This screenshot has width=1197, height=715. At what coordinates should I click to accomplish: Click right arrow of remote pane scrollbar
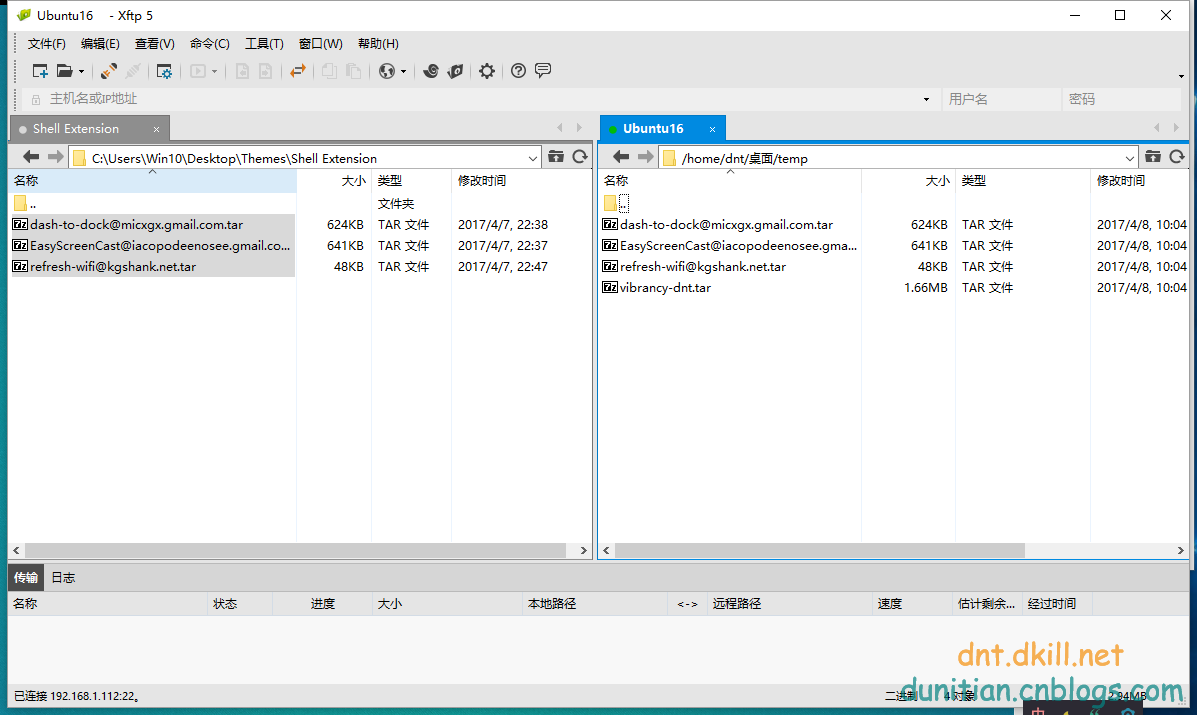[x=1180, y=550]
